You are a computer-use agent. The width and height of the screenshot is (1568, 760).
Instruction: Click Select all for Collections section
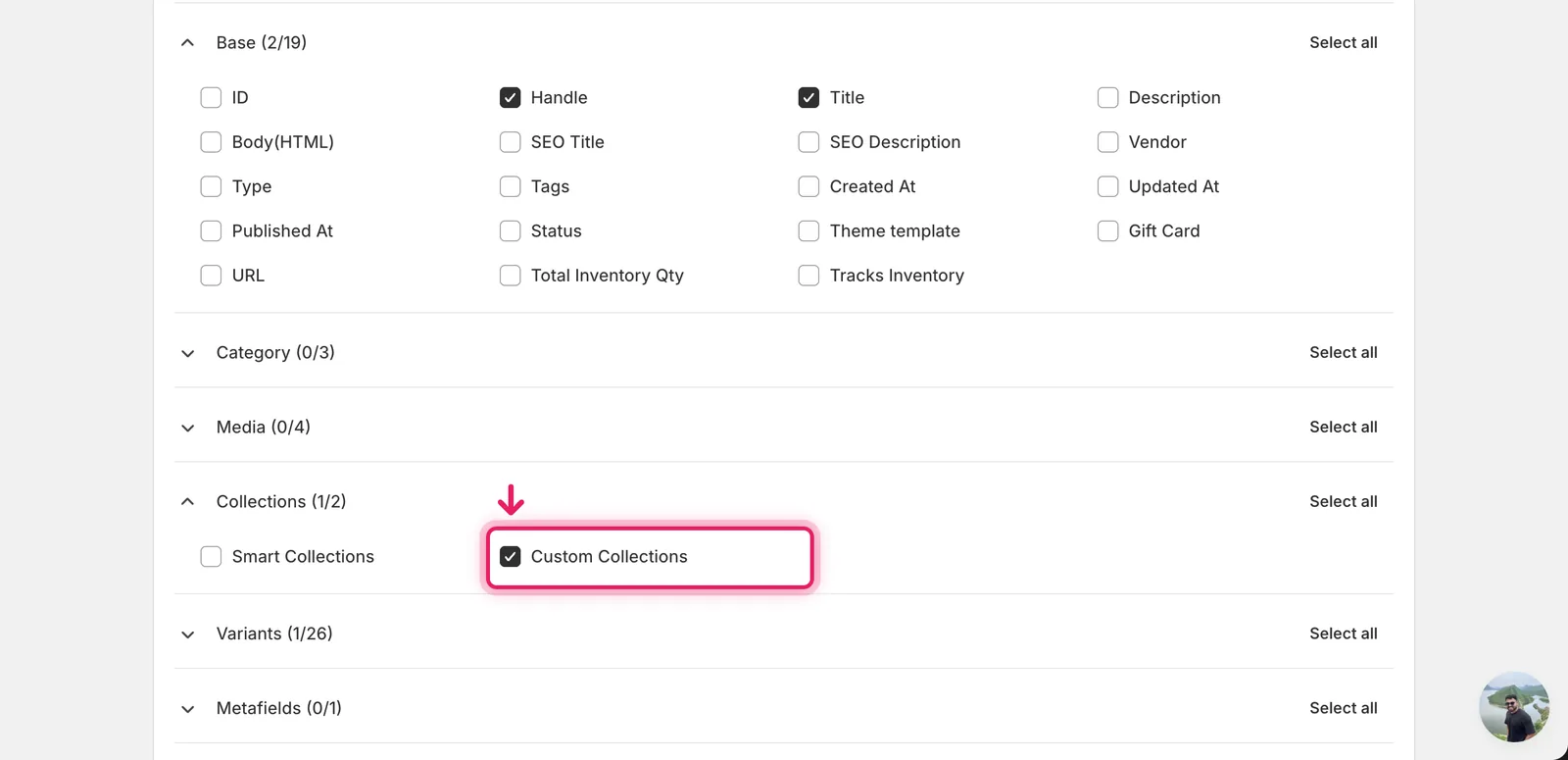coord(1344,502)
